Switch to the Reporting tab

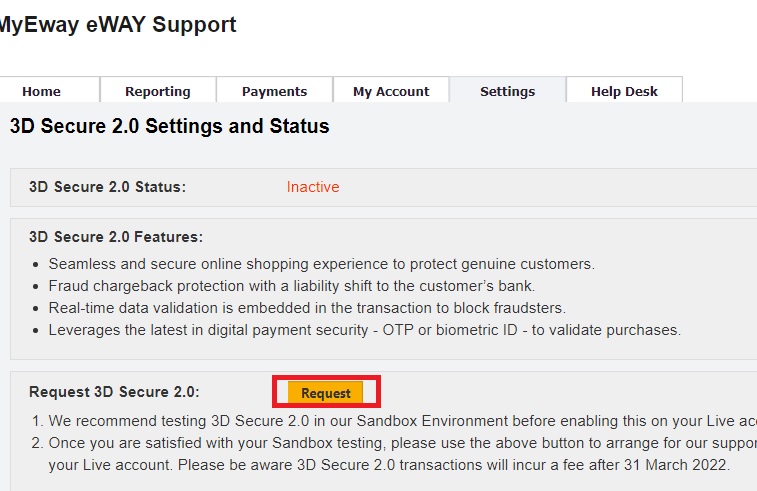(x=157, y=91)
